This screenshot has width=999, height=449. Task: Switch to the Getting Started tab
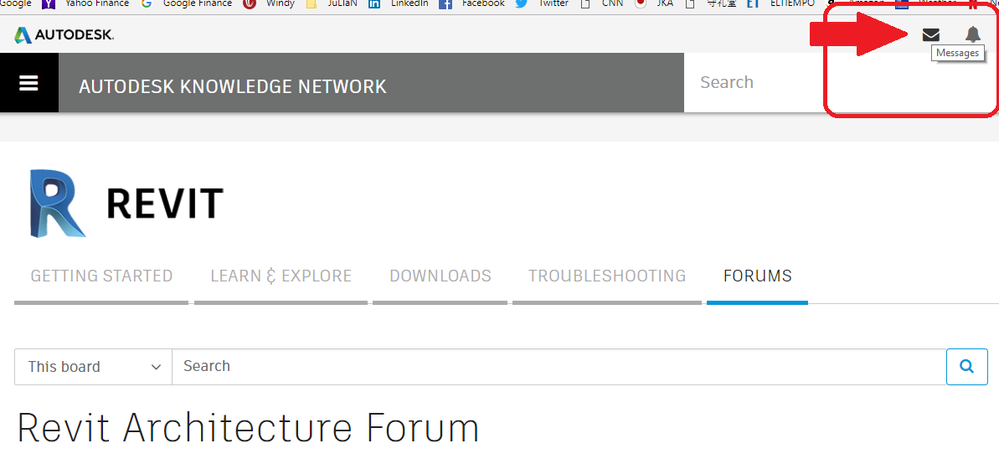101,276
